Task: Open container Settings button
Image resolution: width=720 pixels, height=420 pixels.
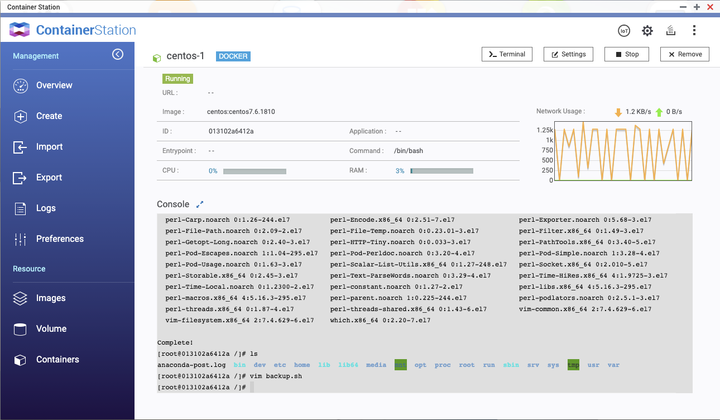Action: pyautogui.click(x=568, y=54)
